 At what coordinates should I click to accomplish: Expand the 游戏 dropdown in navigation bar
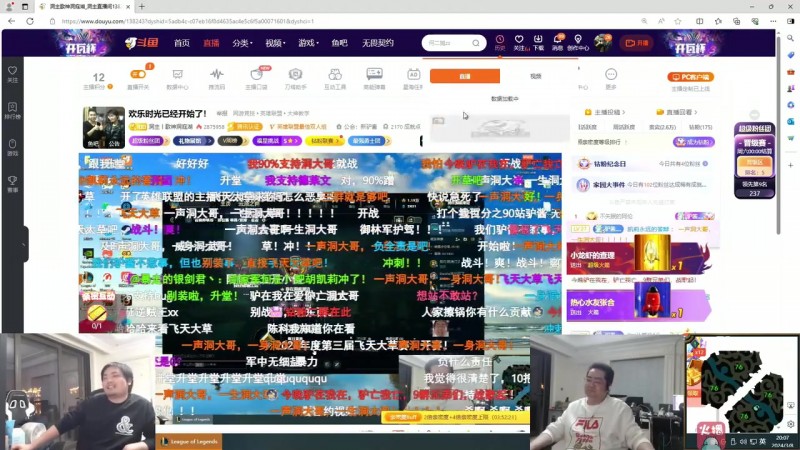(307, 43)
